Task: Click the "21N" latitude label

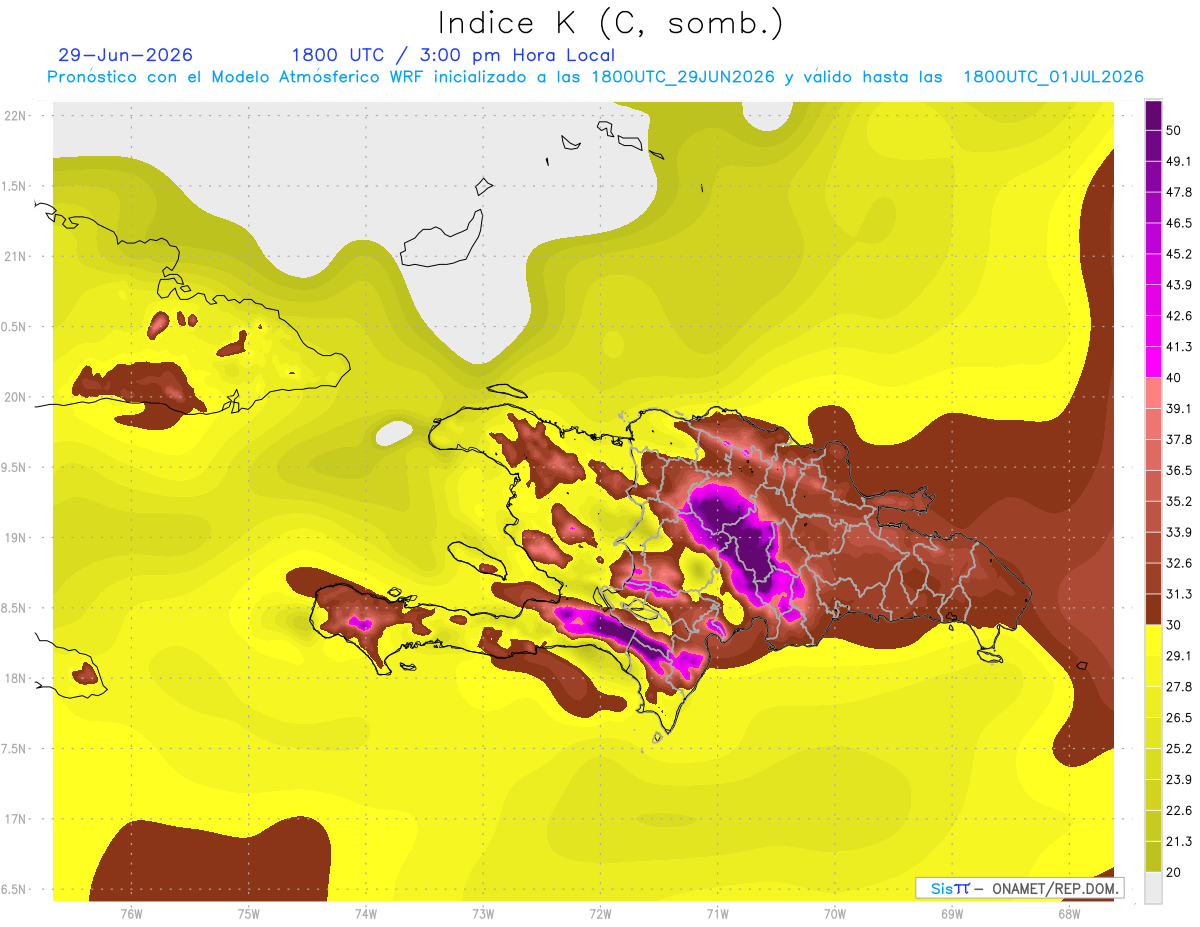Action: coord(15,256)
